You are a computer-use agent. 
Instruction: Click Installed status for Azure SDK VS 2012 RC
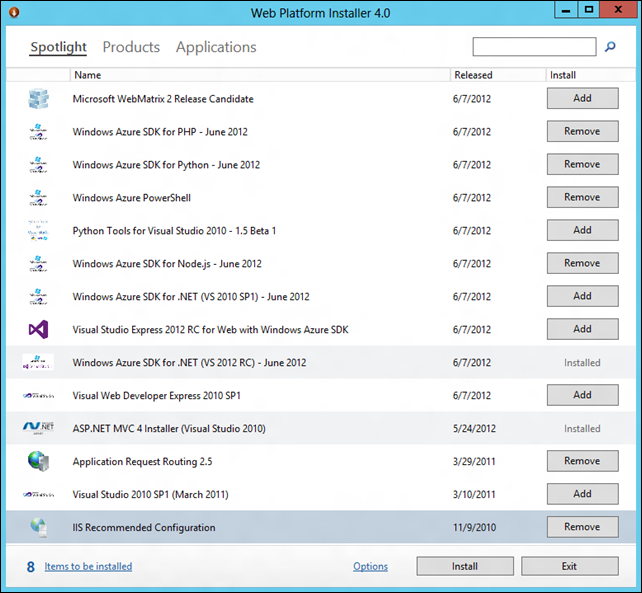(x=582, y=362)
